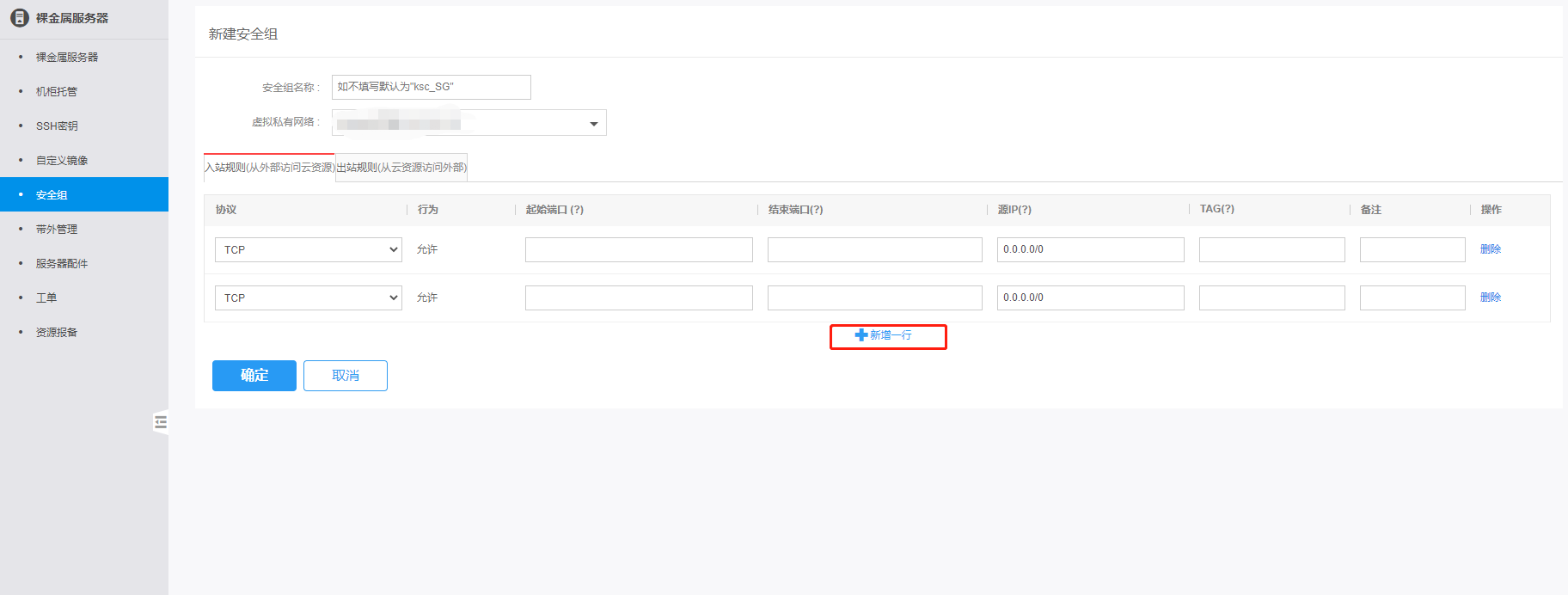This screenshot has height=595, width=1568.
Task: Edit the second row's 源IP field 0.0.0.0/0
Action: click(x=1091, y=297)
